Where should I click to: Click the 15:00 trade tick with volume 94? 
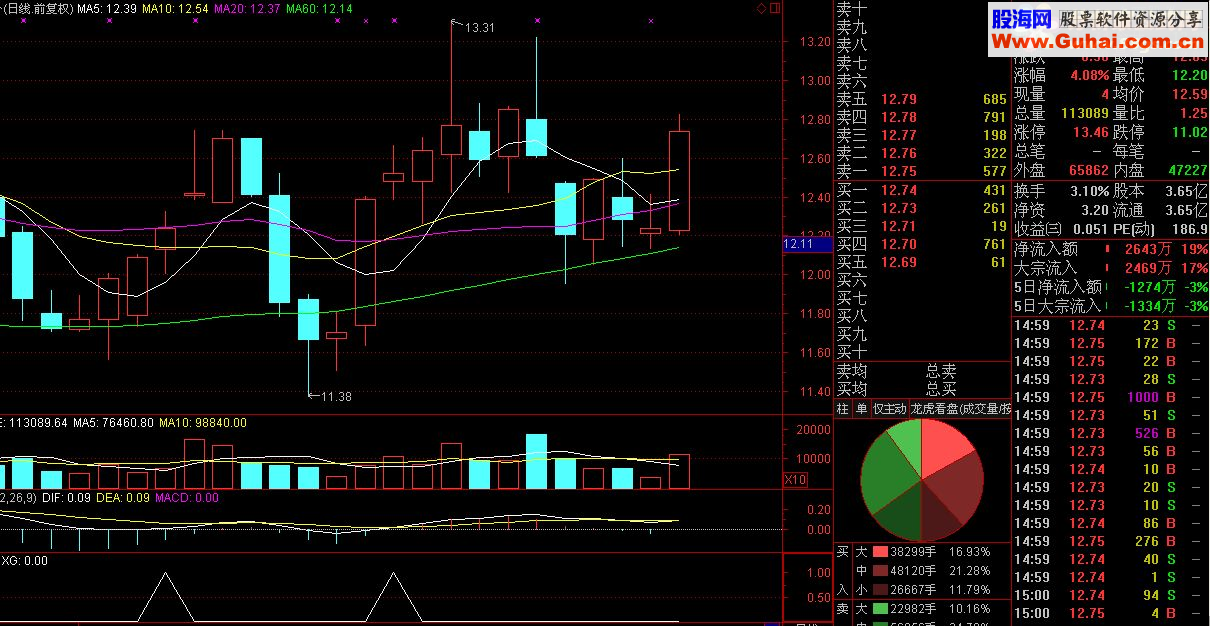coord(1110,595)
